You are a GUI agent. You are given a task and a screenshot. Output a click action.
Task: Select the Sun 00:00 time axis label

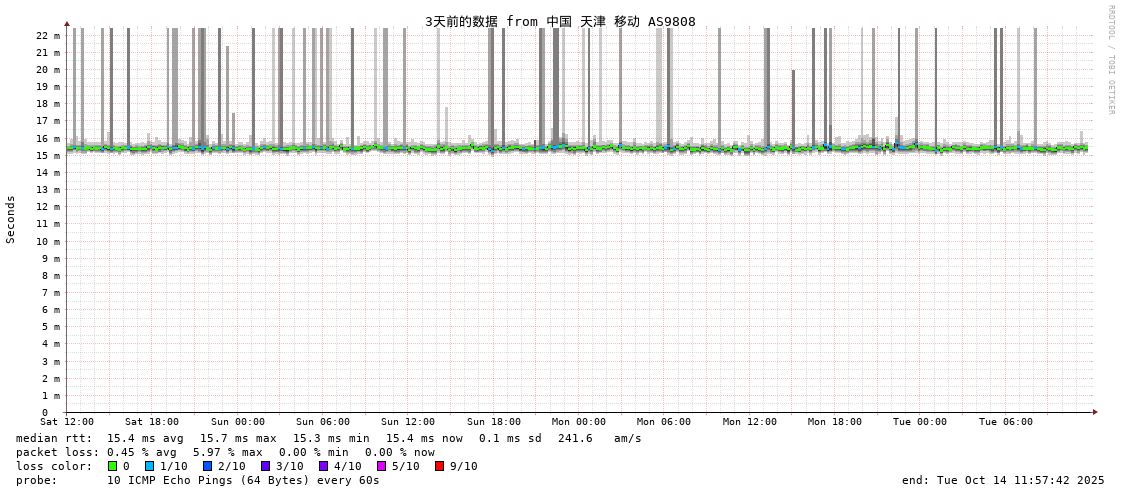coord(238,422)
